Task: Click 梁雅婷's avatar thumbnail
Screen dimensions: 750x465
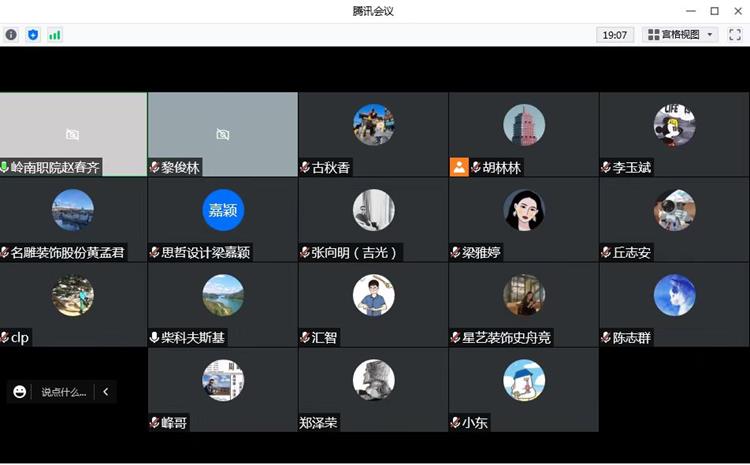Action: click(x=523, y=210)
